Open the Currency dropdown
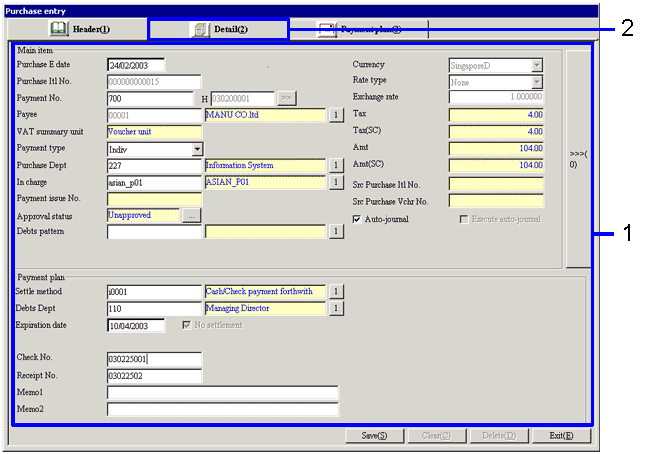Image resolution: width=645 pixels, height=454 pixels. [537, 65]
